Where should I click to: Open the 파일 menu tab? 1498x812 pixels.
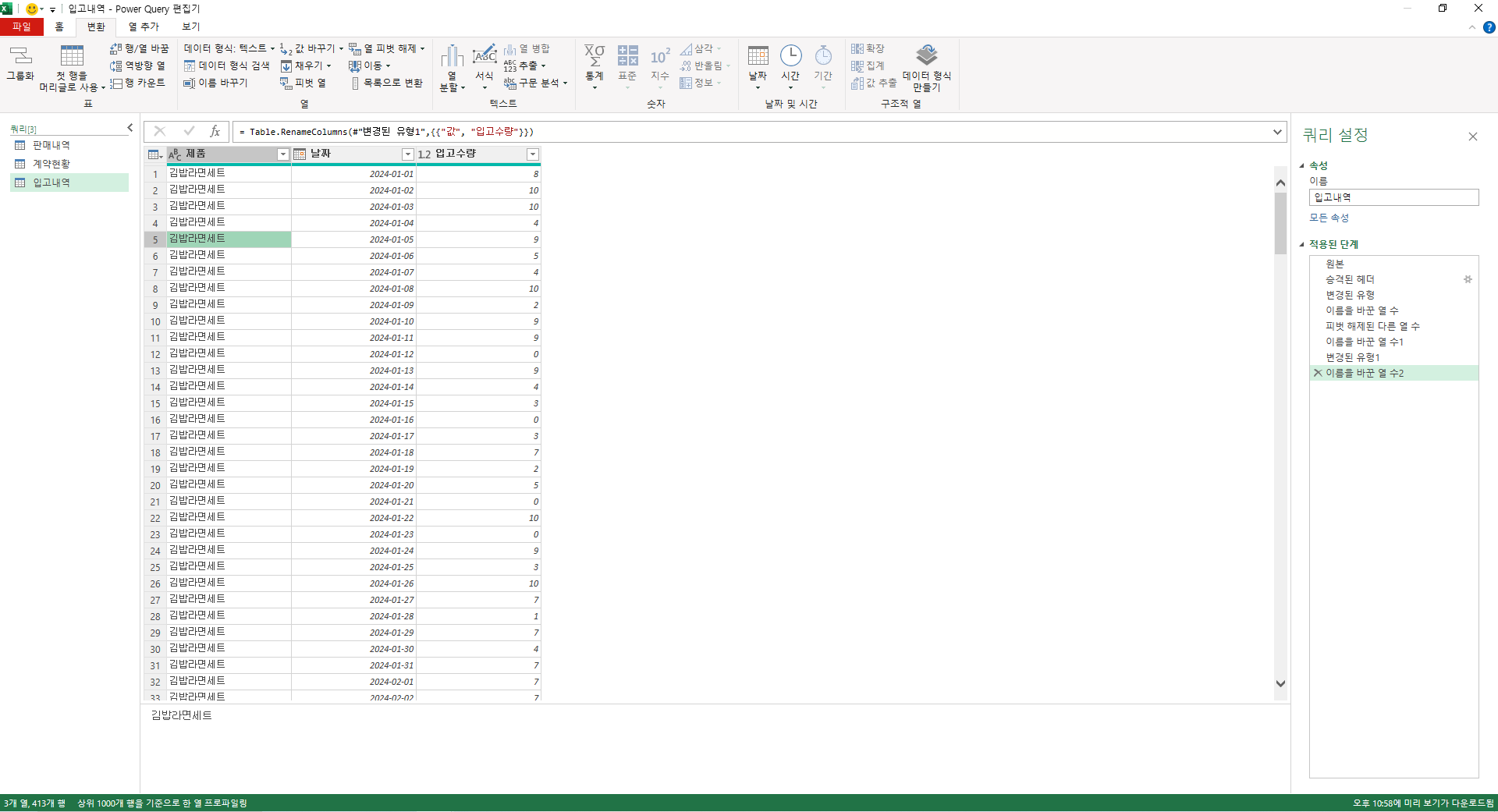coord(22,27)
